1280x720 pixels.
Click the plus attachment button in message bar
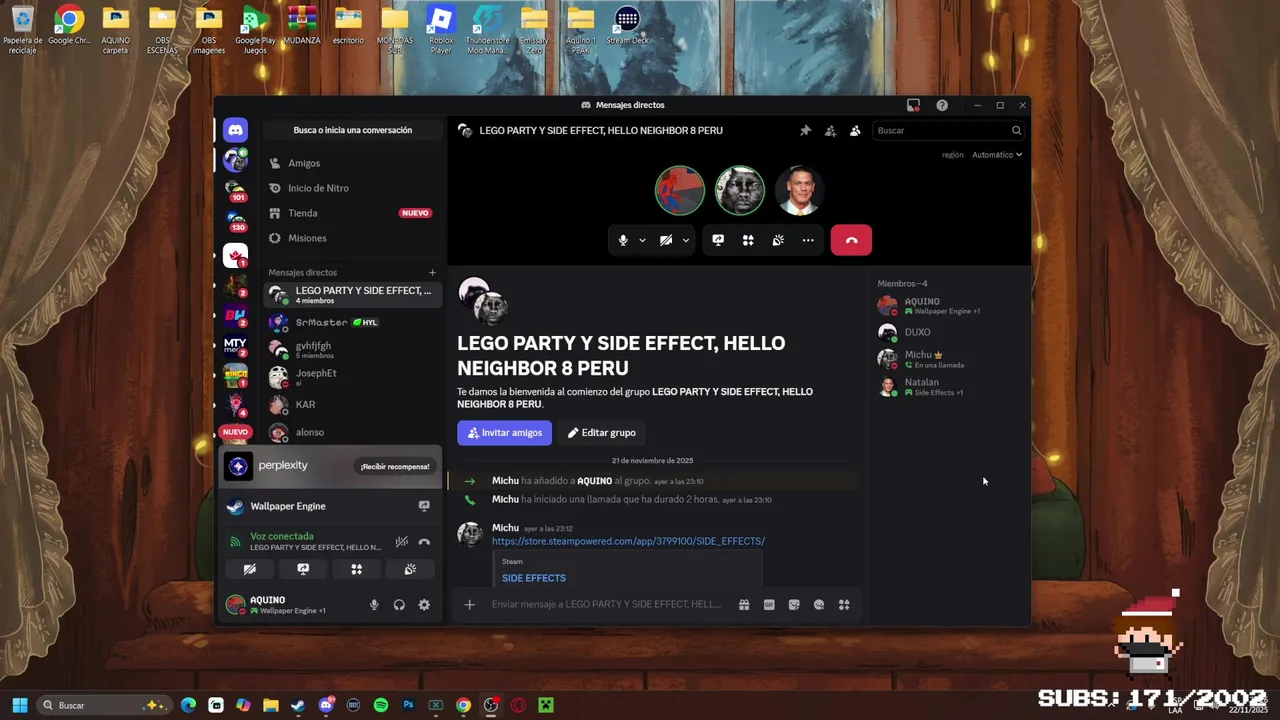tap(469, 604)
